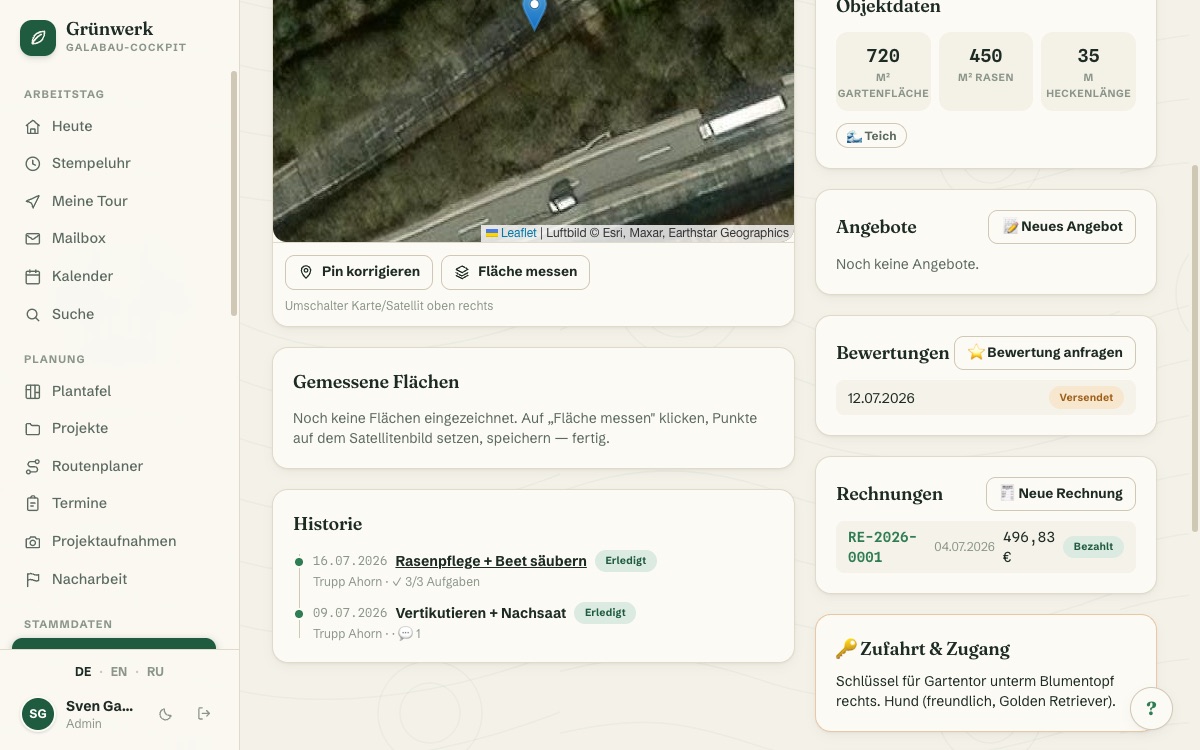Click the Stempeluhr clock icon
The width and height of the screenshot is (1200, 750).
[x=33, y=163]
